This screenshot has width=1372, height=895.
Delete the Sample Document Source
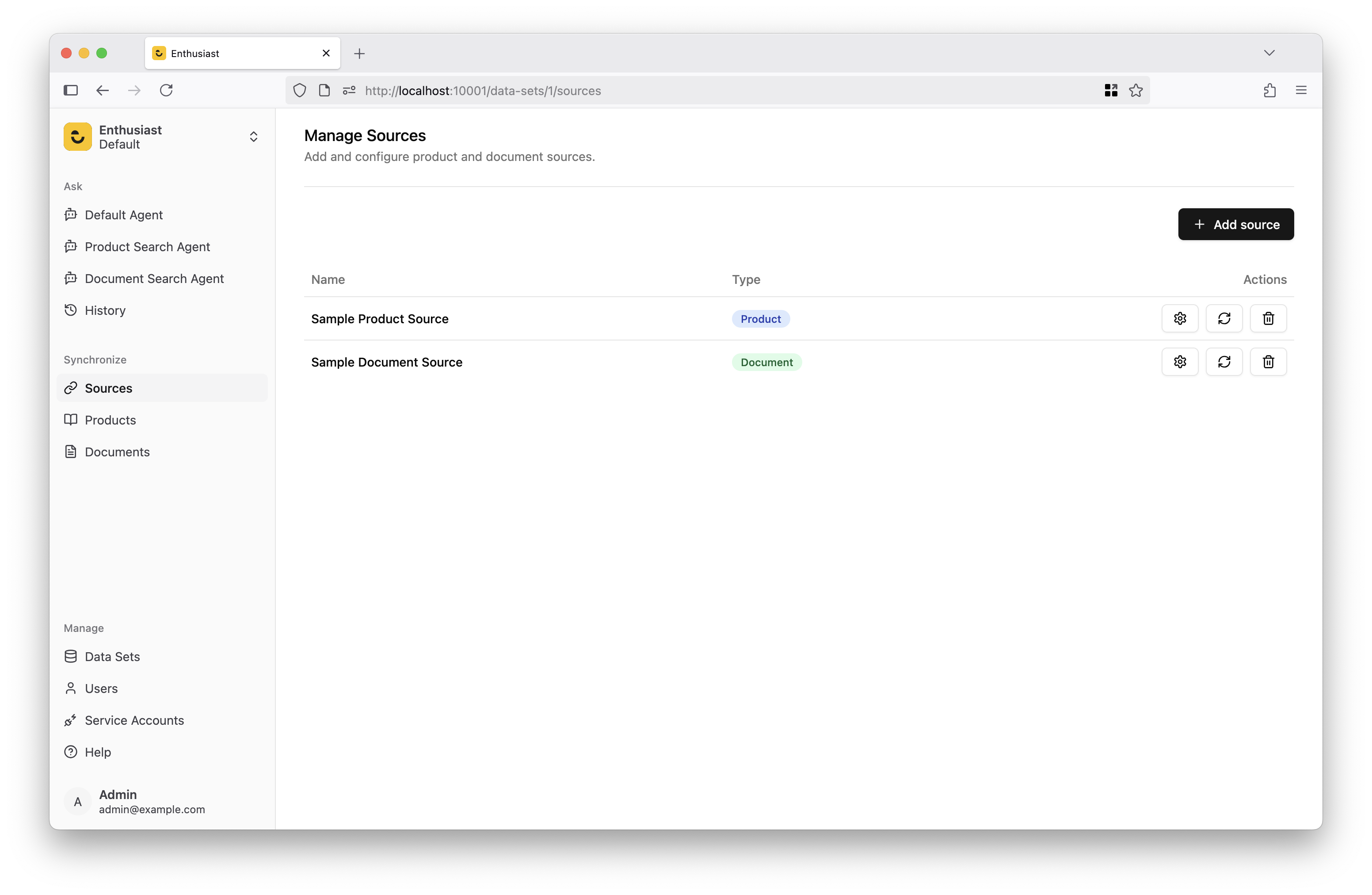1268,362
